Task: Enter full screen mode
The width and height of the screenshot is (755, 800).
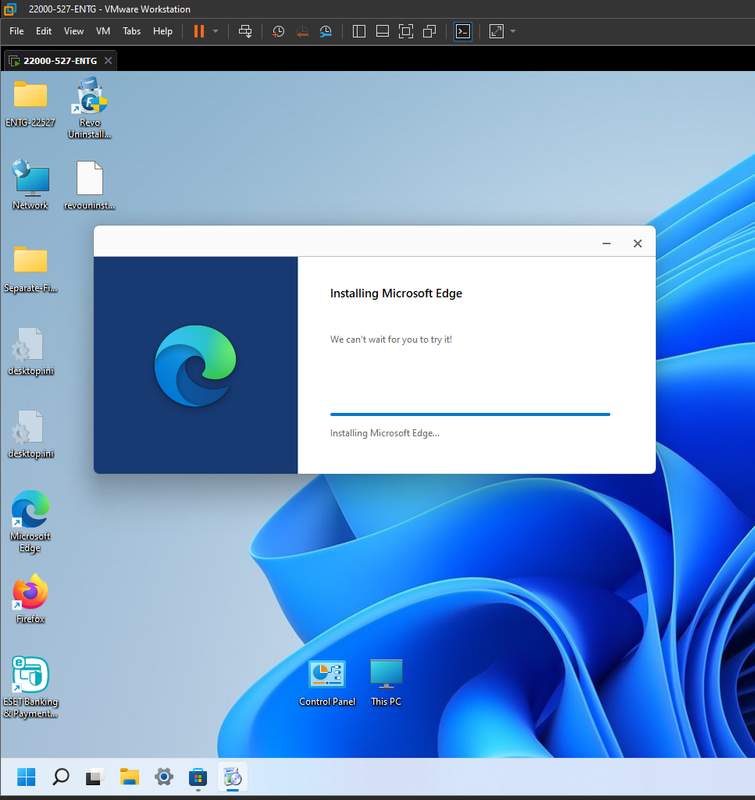Action: click(406, 32)
